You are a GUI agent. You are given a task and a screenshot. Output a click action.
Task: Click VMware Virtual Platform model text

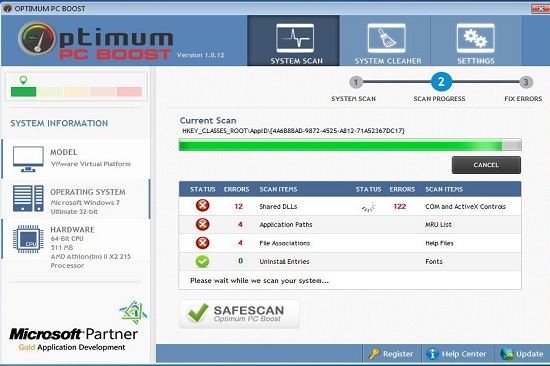tap(91, 164)
